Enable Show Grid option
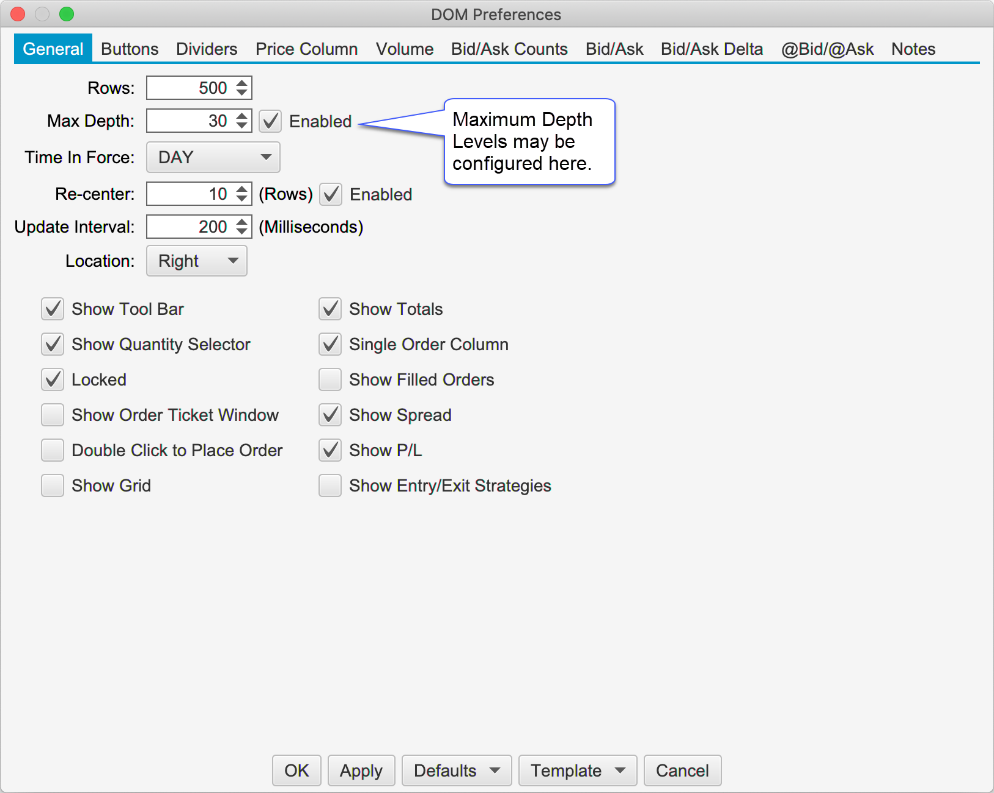The width and height of the screenshot is (994, 793). coord(53,486)
